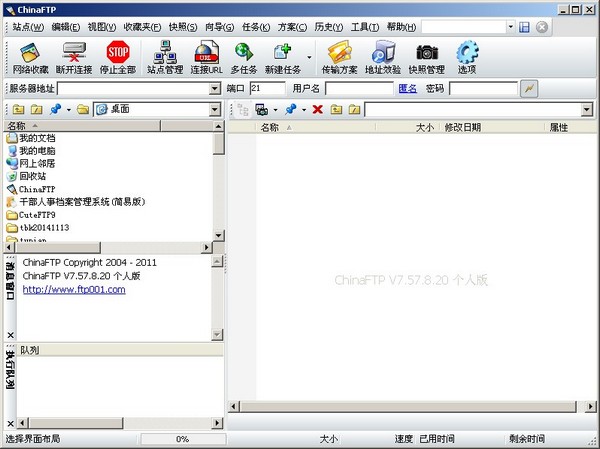
Task: Close the 执行队列 panel with X
Action: pyautogui.click(x=10, y=423)
